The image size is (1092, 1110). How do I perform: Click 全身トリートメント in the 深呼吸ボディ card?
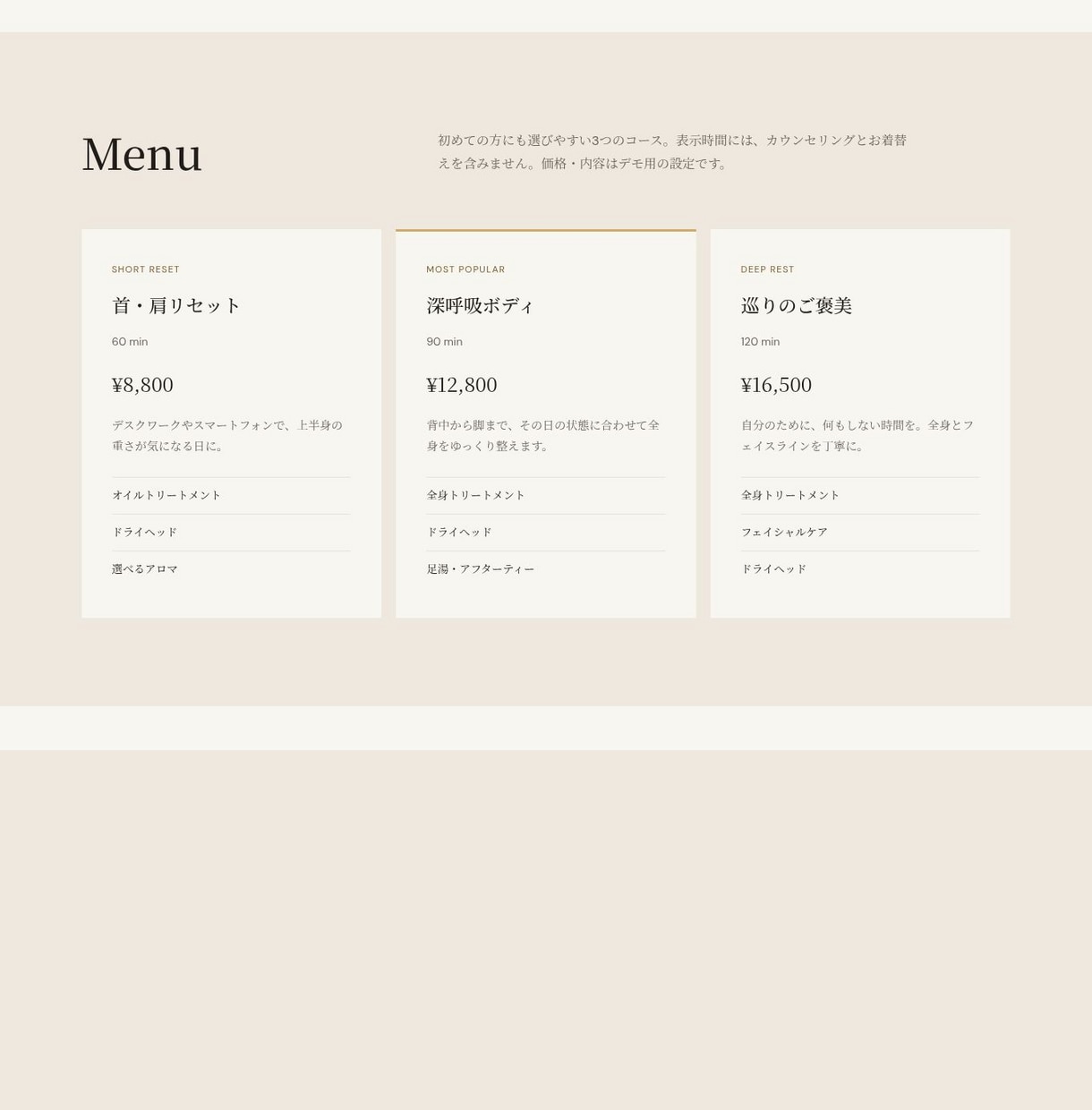[476, 495]
